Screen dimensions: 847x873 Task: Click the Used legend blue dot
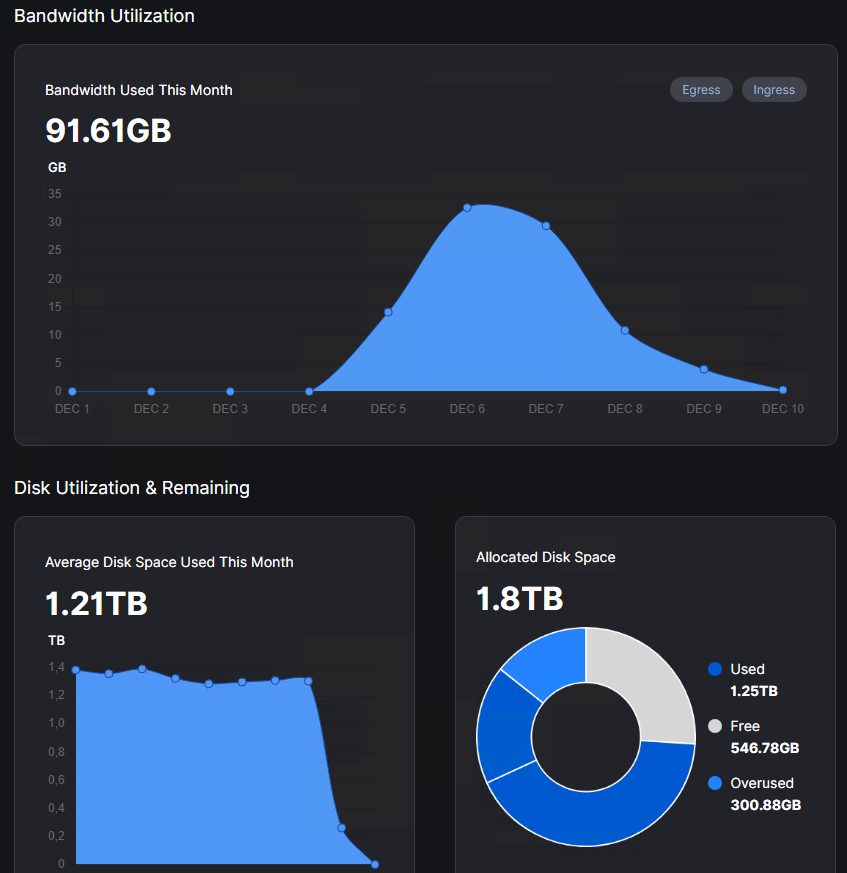(x=715, y=669)
